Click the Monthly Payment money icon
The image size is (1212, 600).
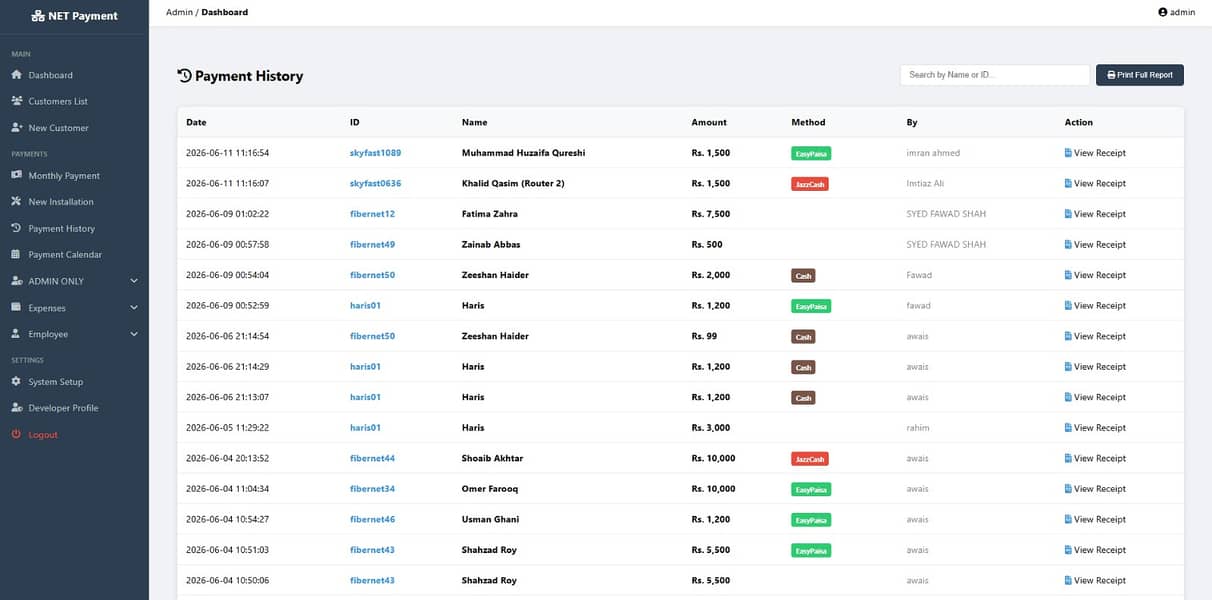coord(17,175)
